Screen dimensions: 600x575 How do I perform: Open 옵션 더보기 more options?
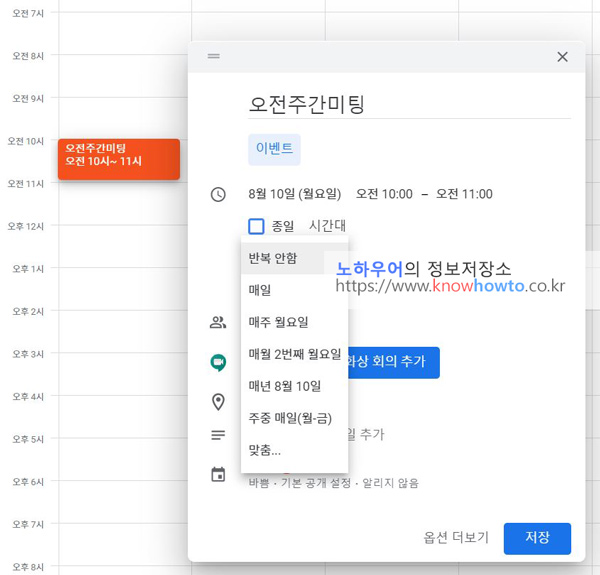[x=456, y=538]
